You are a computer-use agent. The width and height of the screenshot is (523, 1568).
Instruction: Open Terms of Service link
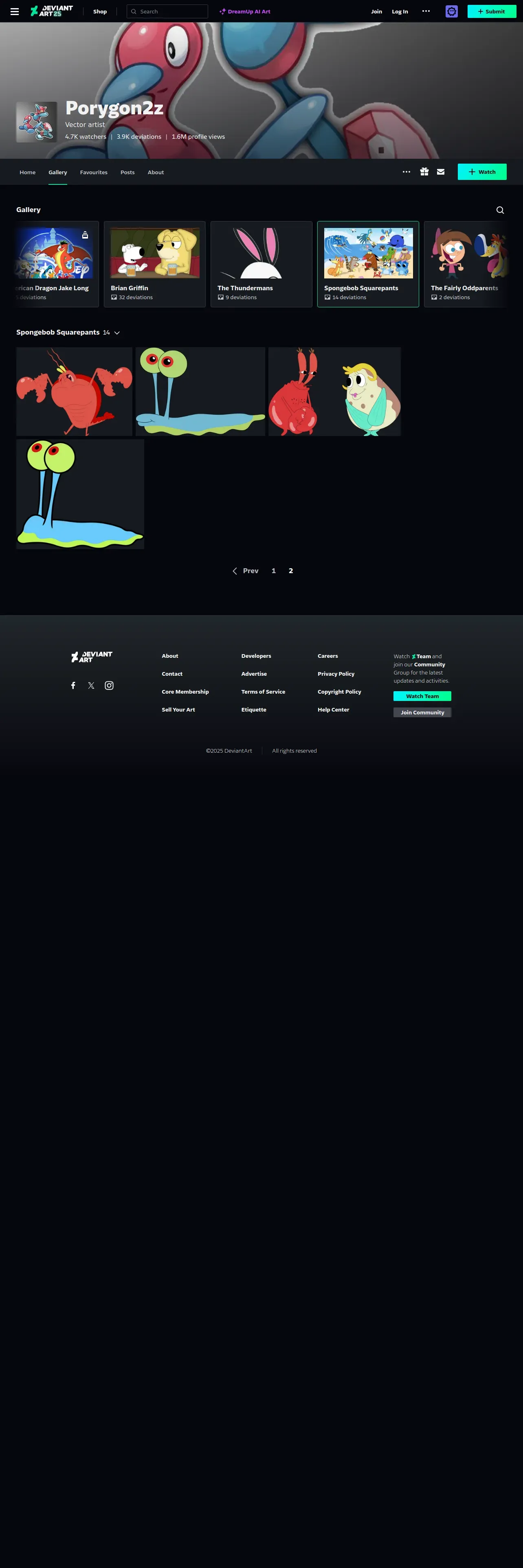[263, 692]
